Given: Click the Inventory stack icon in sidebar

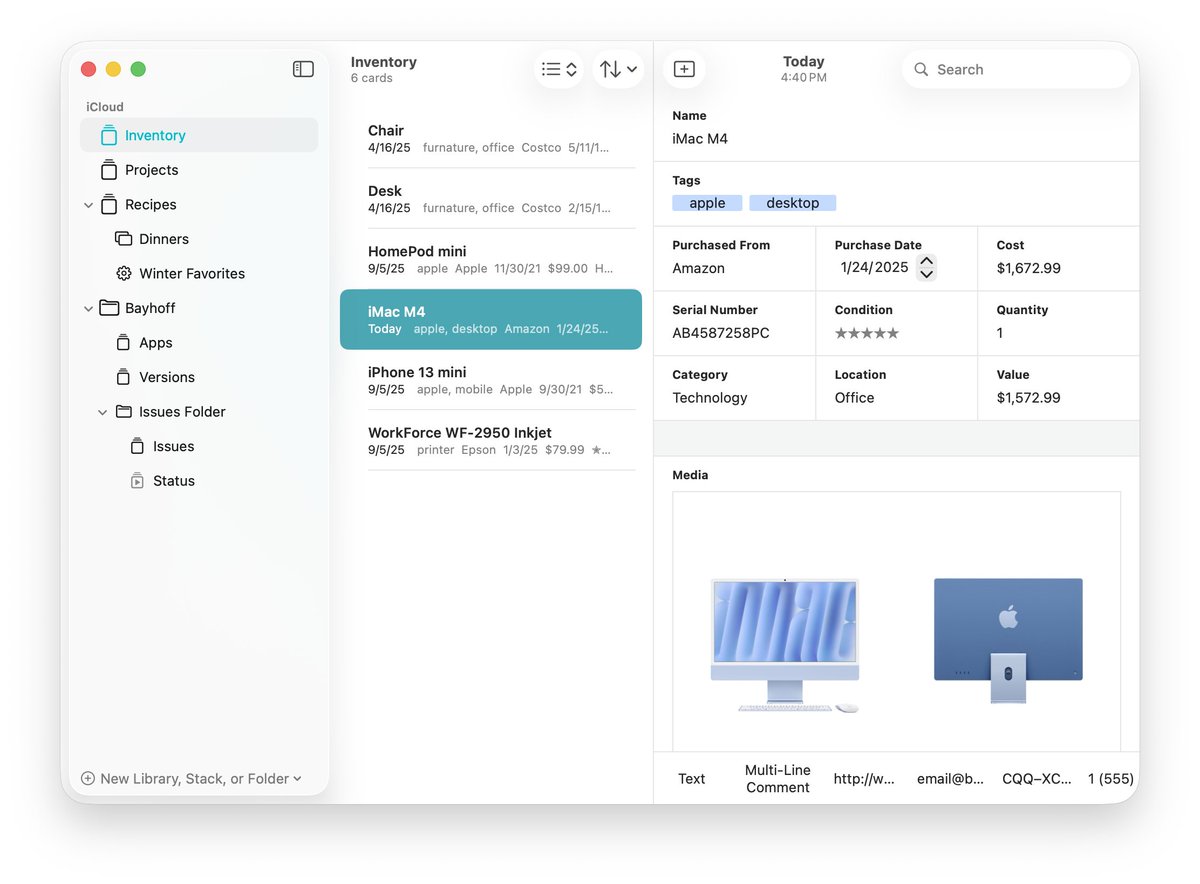Looking at the screenshot, I should pyautogui.click(x=109, y=136).
